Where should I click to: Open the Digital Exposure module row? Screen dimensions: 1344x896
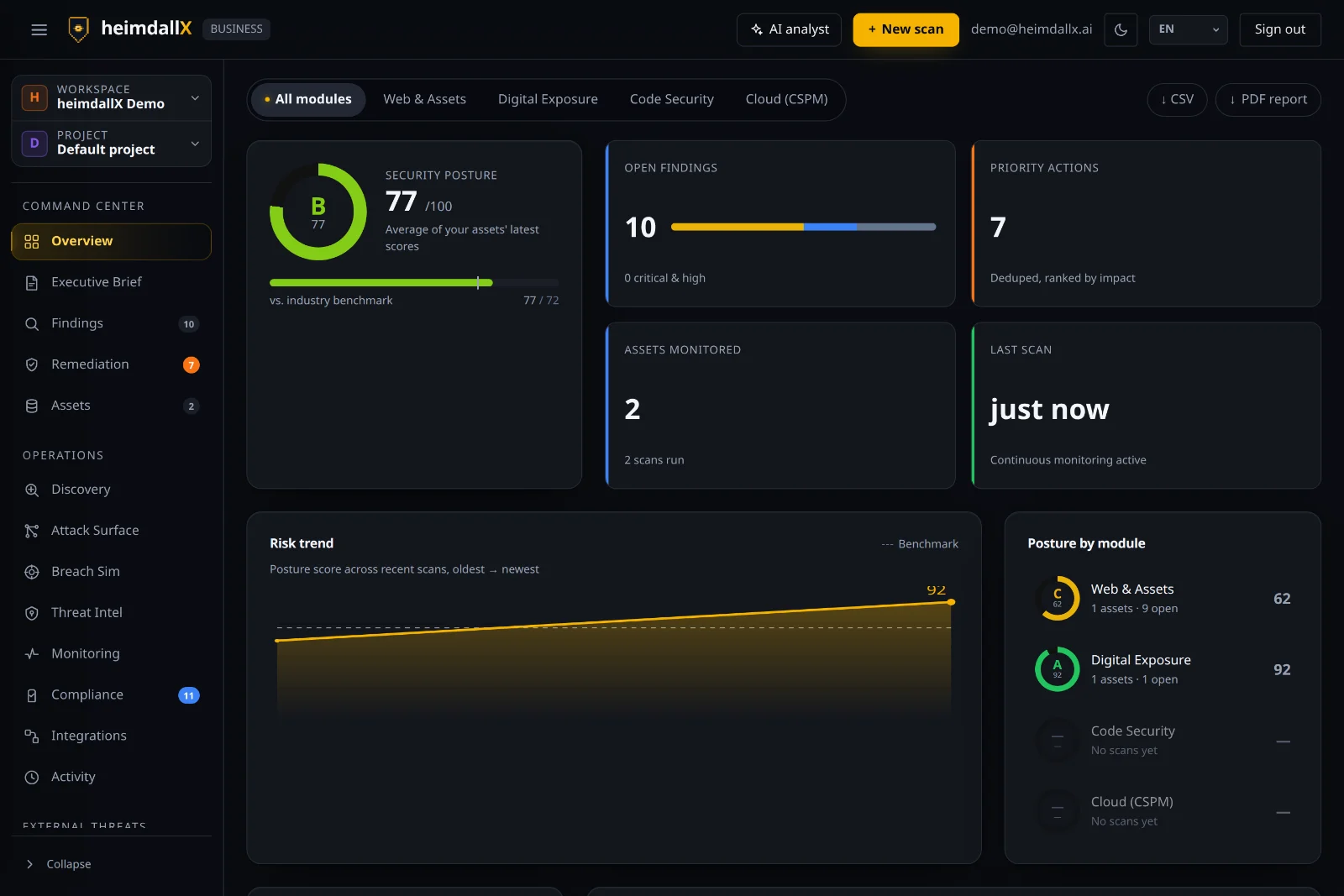[x=1163, y=669]
